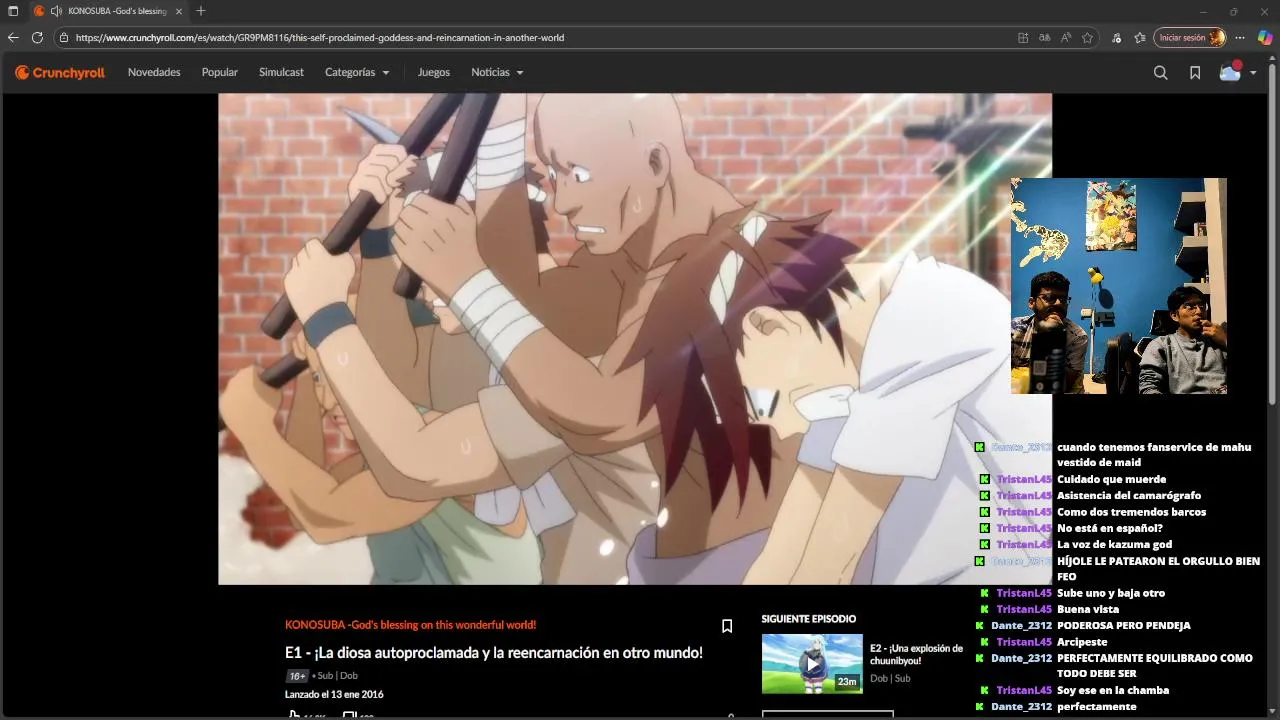Expand the Noticias dropdown
The height and width of the screenshot is (720, 1280).
pos(497,72)
